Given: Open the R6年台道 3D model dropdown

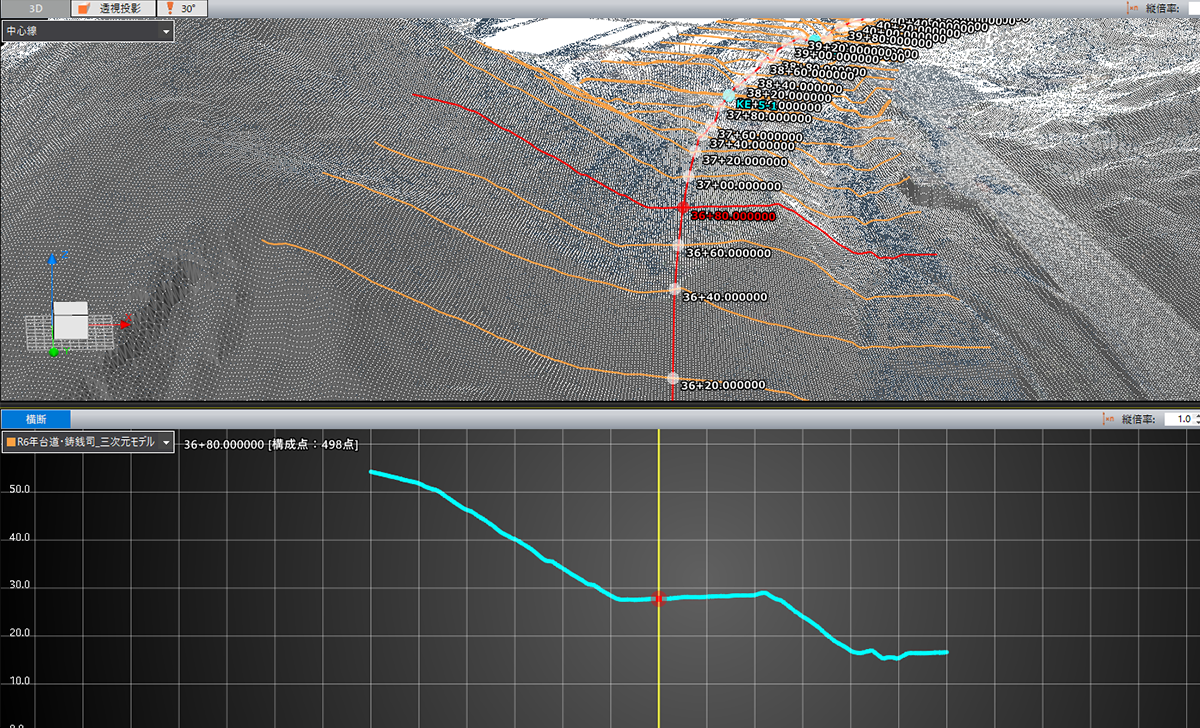Looking at the screenshot, I should [88, 442].
